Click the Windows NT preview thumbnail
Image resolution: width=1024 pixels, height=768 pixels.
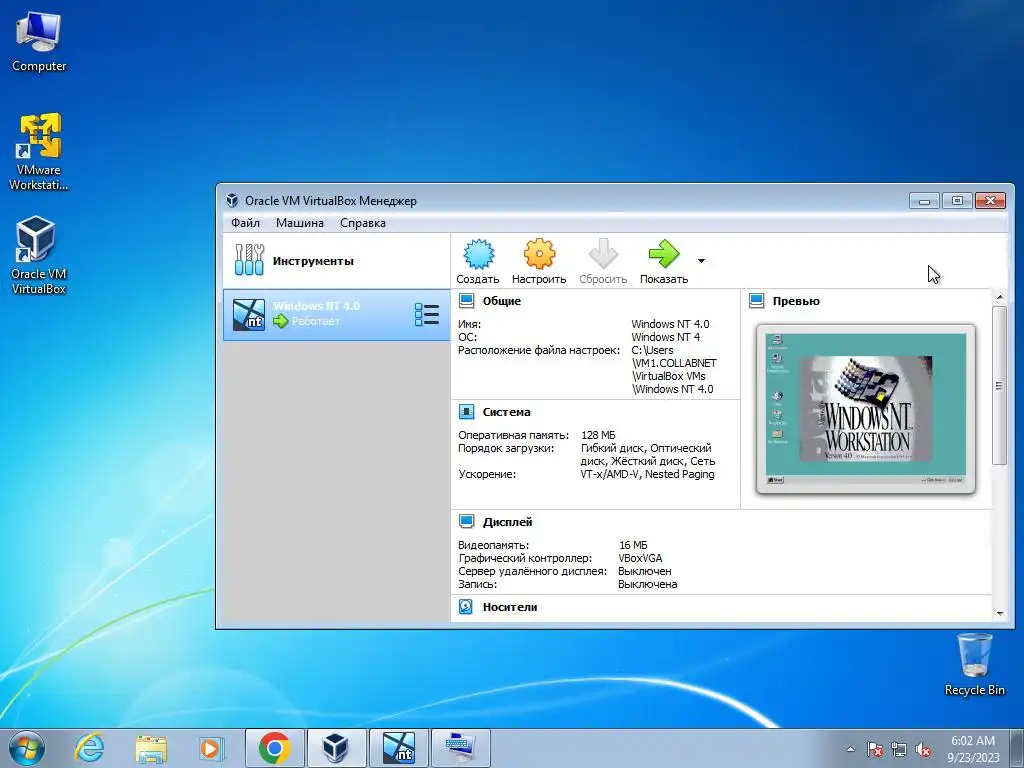pos(866,409)
